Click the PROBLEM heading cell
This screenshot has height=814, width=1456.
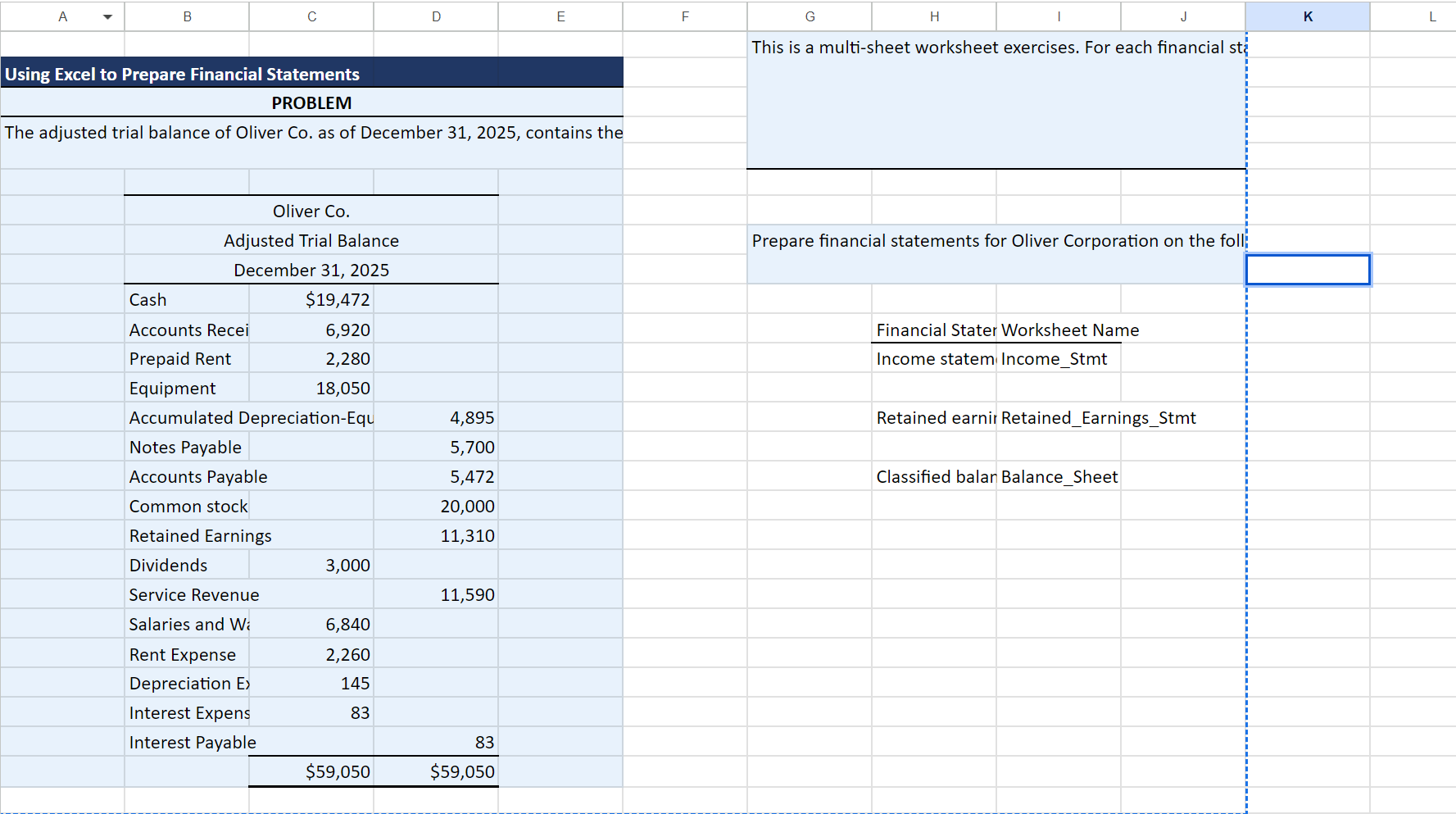click(311, 102)
